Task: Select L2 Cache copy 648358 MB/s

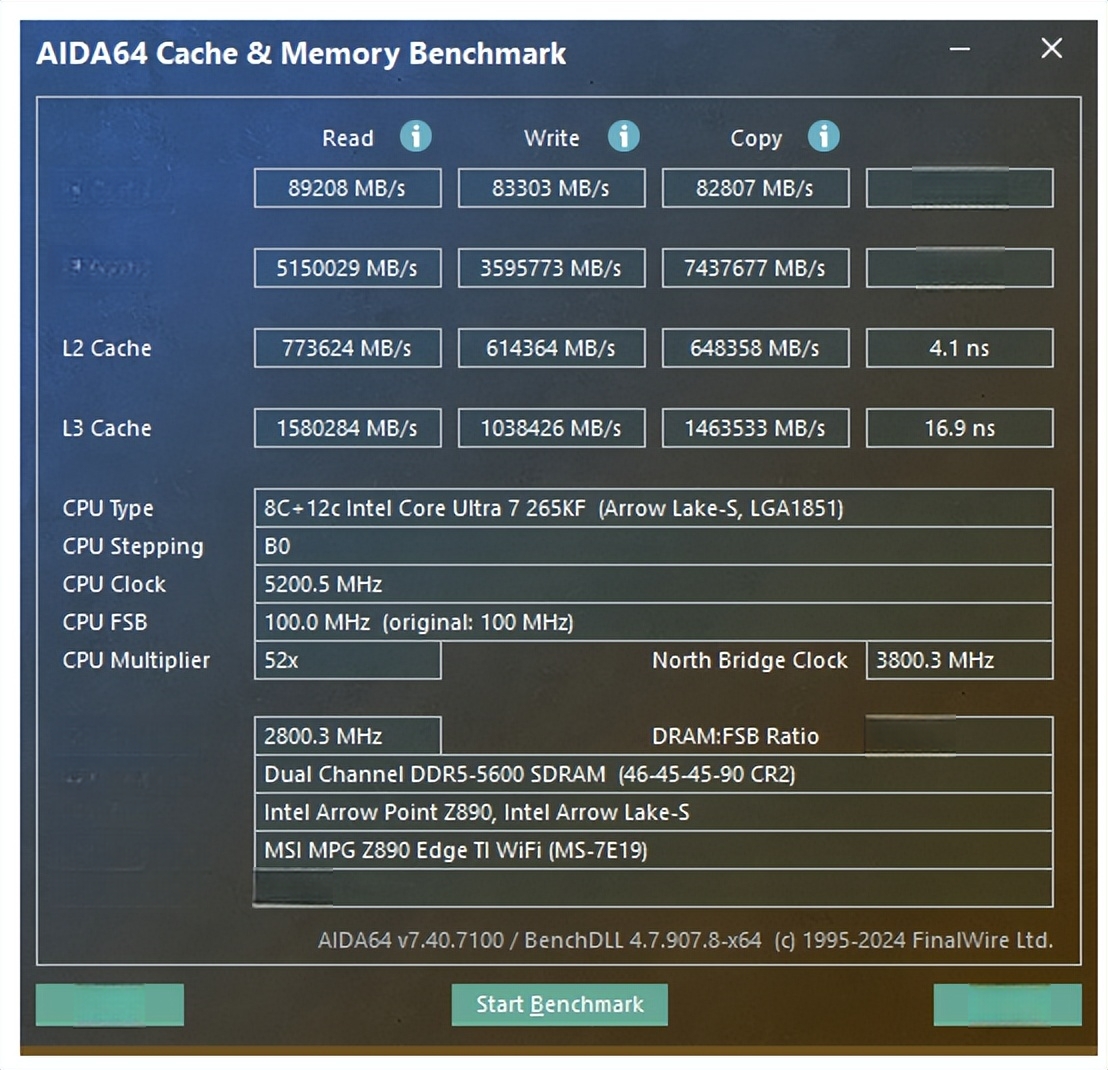Action: point(755,348)
